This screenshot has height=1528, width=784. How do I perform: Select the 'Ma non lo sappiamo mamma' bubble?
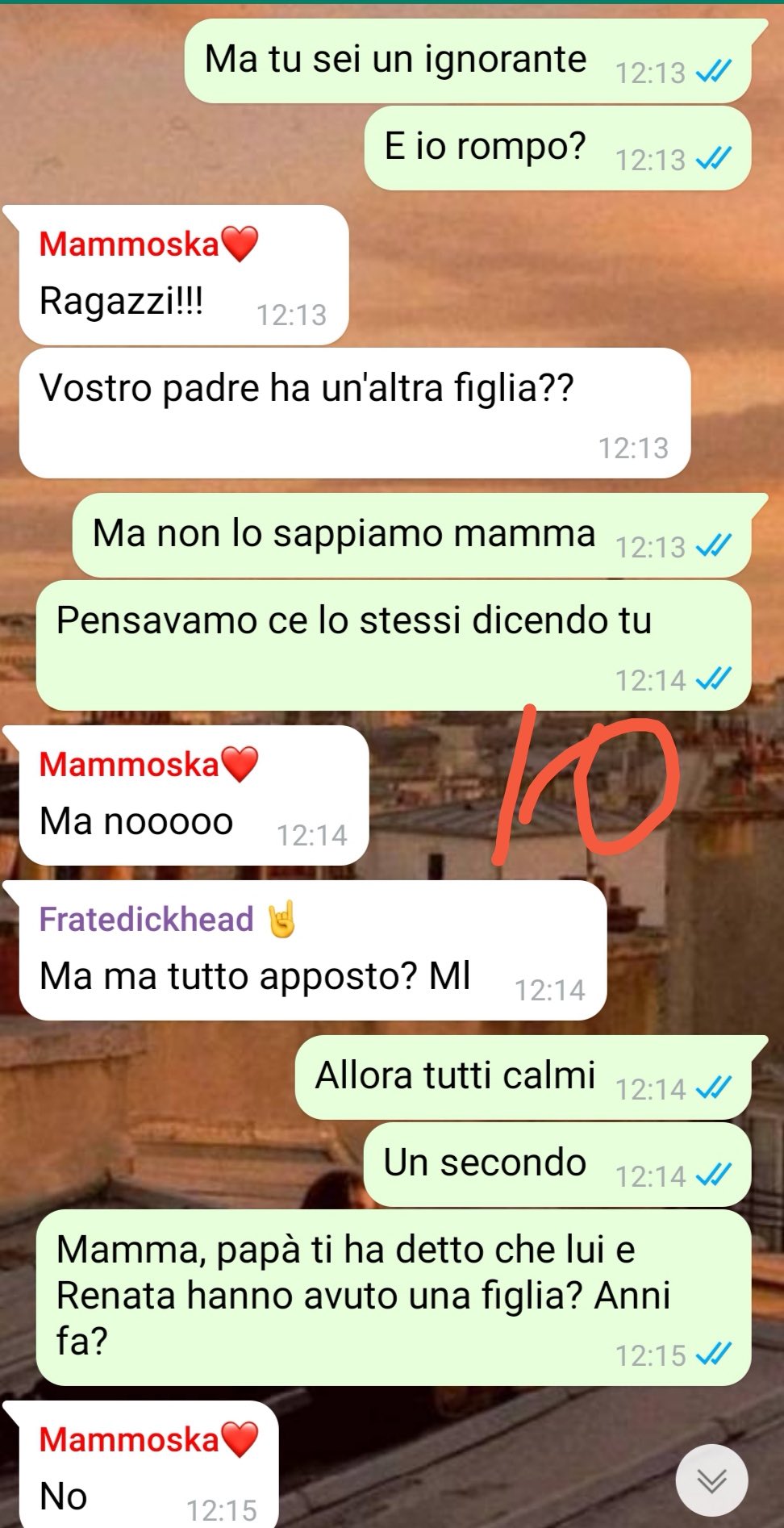tap(412, 535)
